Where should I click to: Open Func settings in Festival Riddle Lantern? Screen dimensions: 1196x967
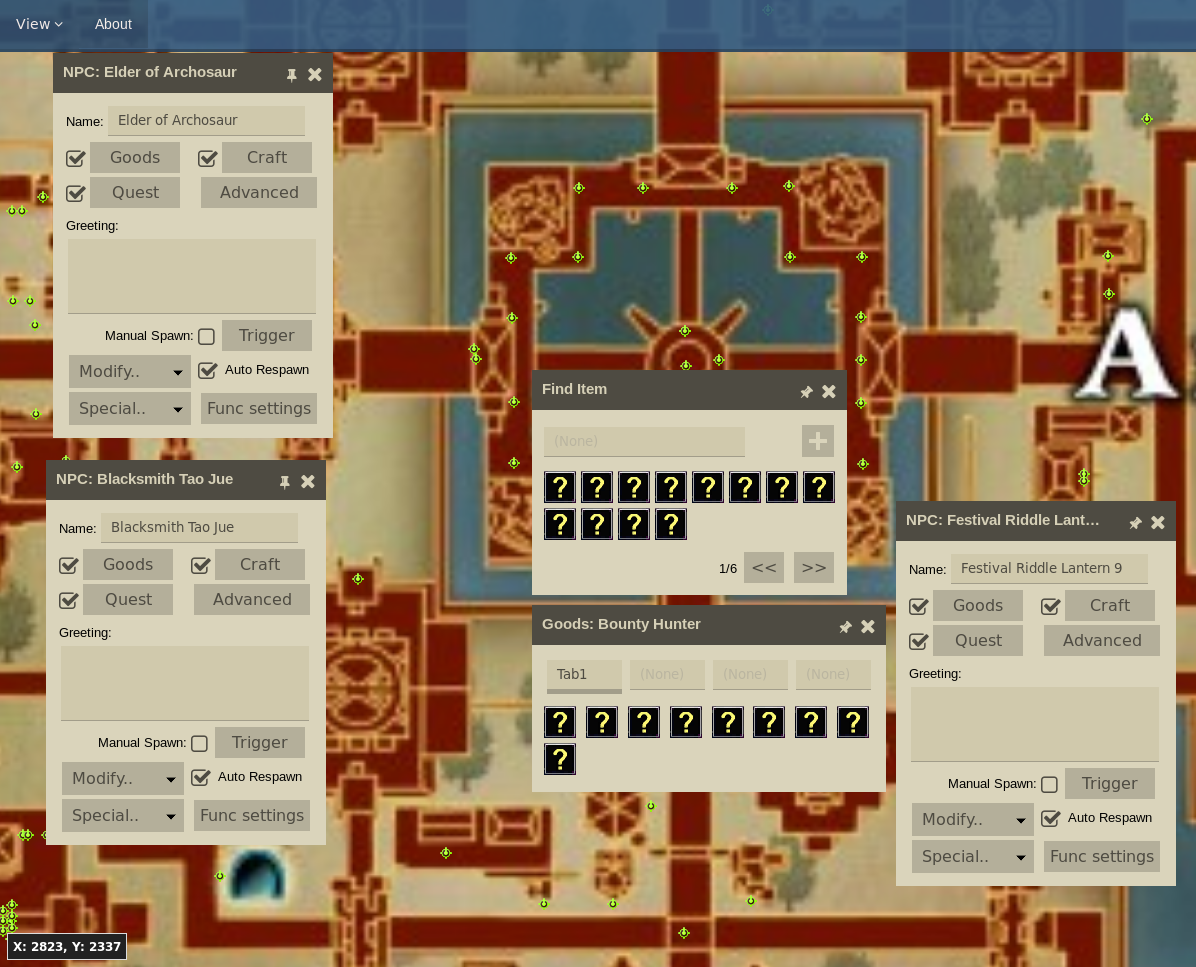(1102, 857)
